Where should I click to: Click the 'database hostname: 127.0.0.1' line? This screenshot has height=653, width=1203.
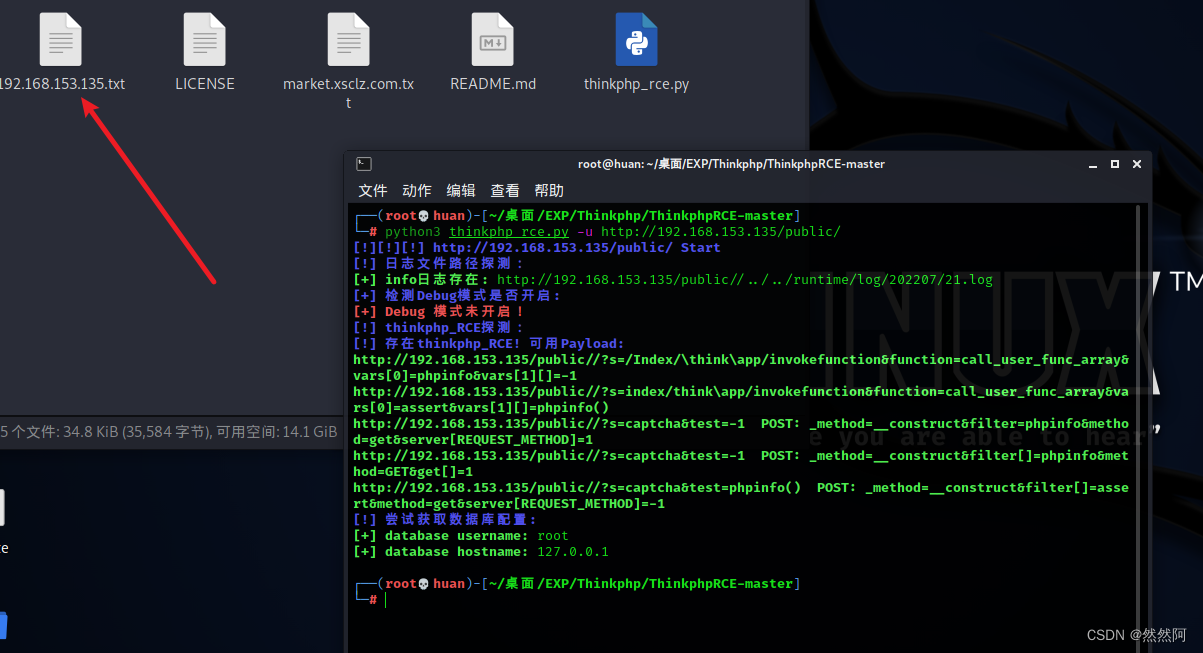pyautogui.click(x=481, y=552)
